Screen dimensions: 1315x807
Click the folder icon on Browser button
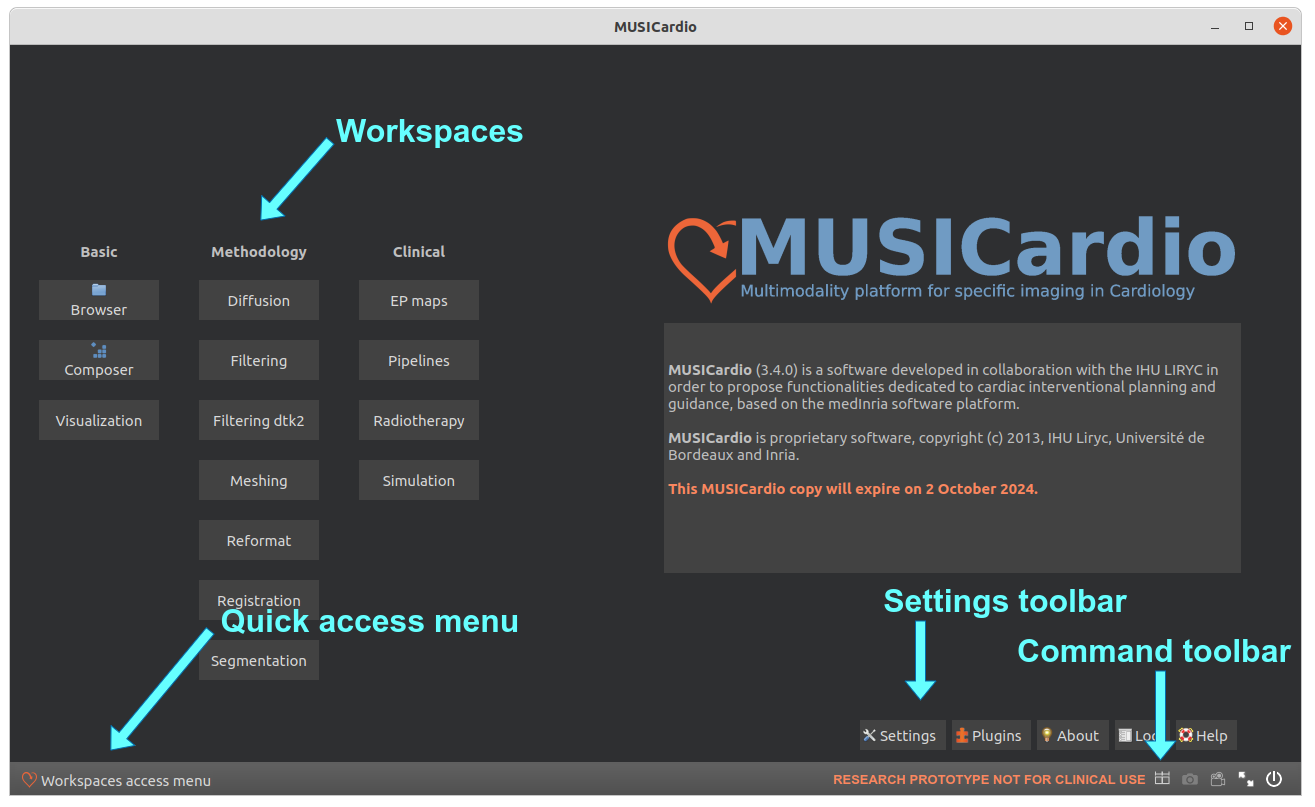click(x=99, y=290)
